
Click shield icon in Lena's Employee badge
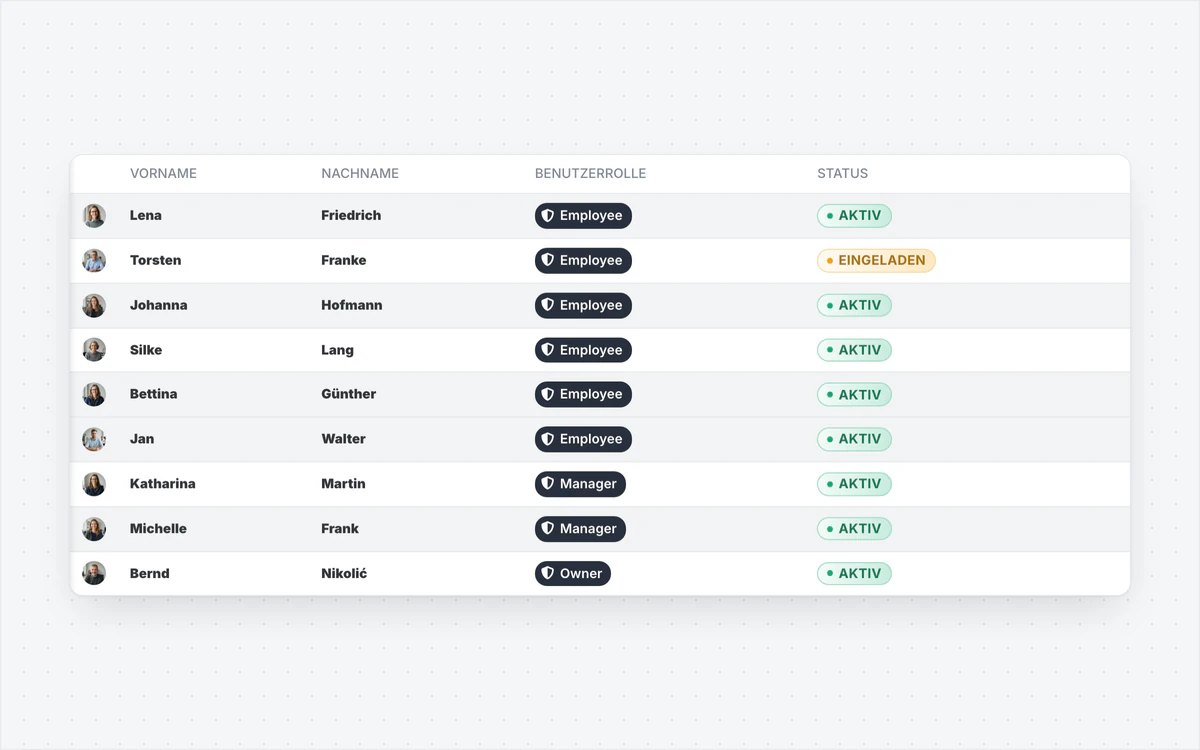pos(547,216)
